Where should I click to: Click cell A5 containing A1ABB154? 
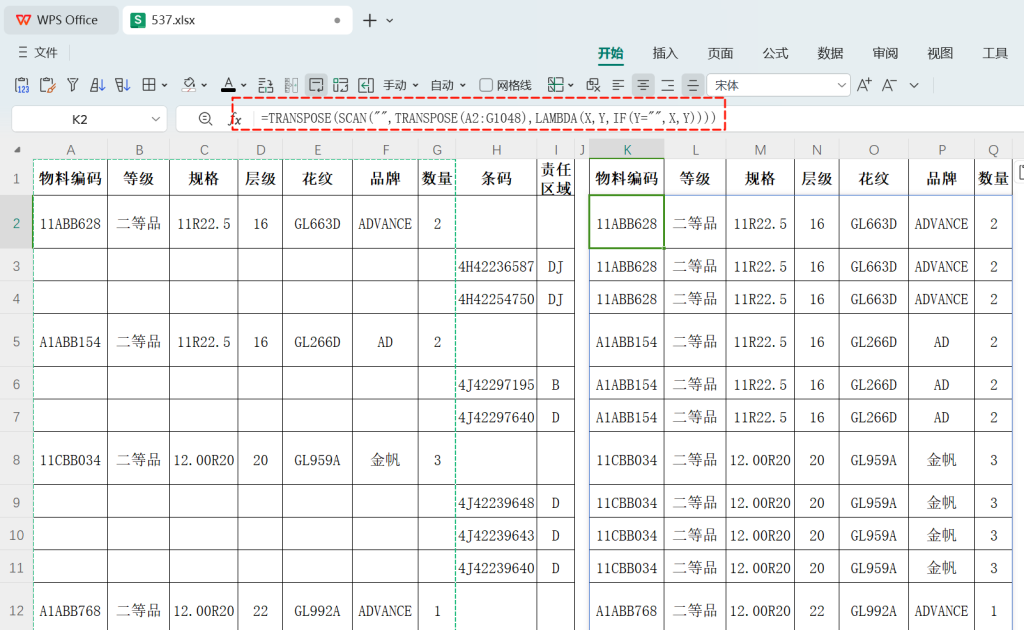70,341
